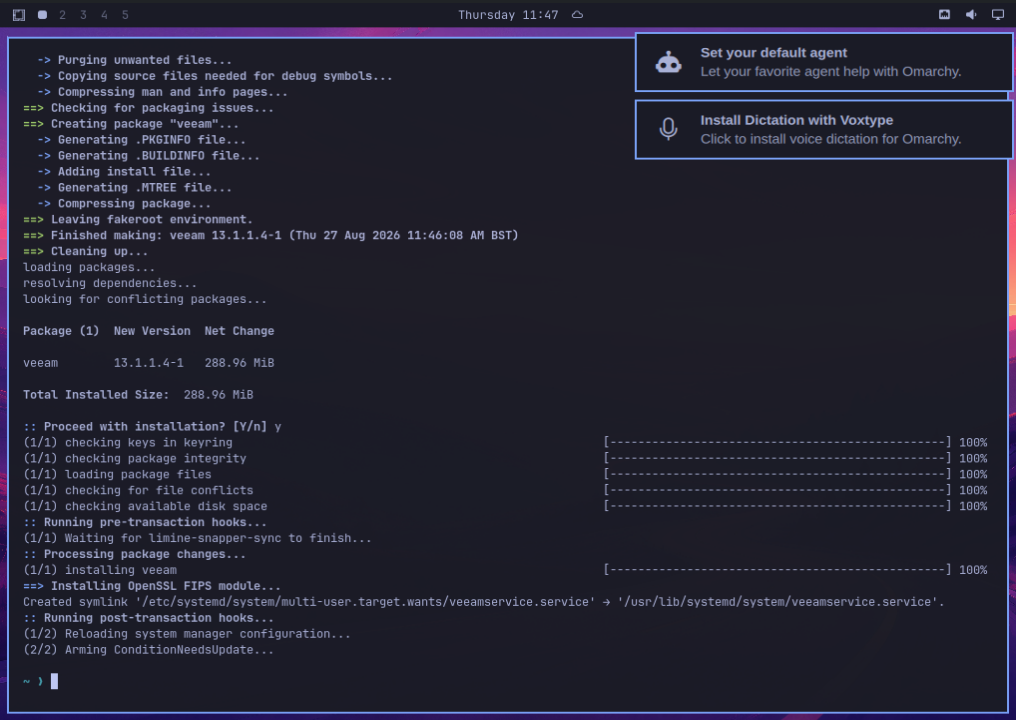
Task: Open the weather cloud icon beside clock
Action: pos(577,15)
